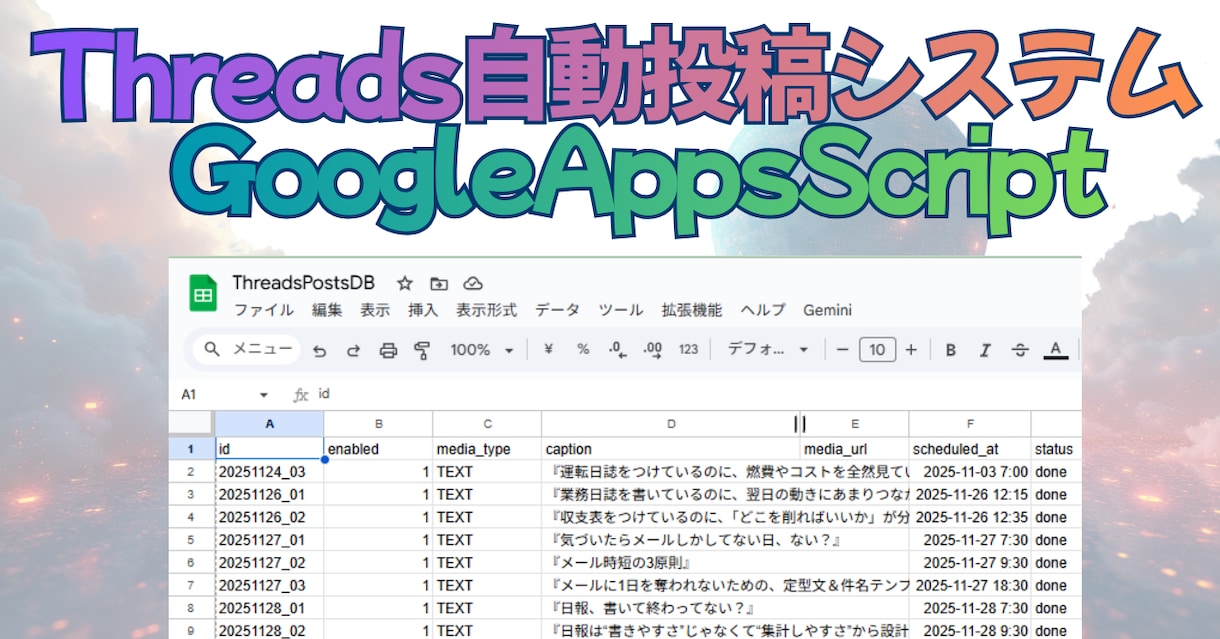Toggle italic formatting

[x=985, y=350]
